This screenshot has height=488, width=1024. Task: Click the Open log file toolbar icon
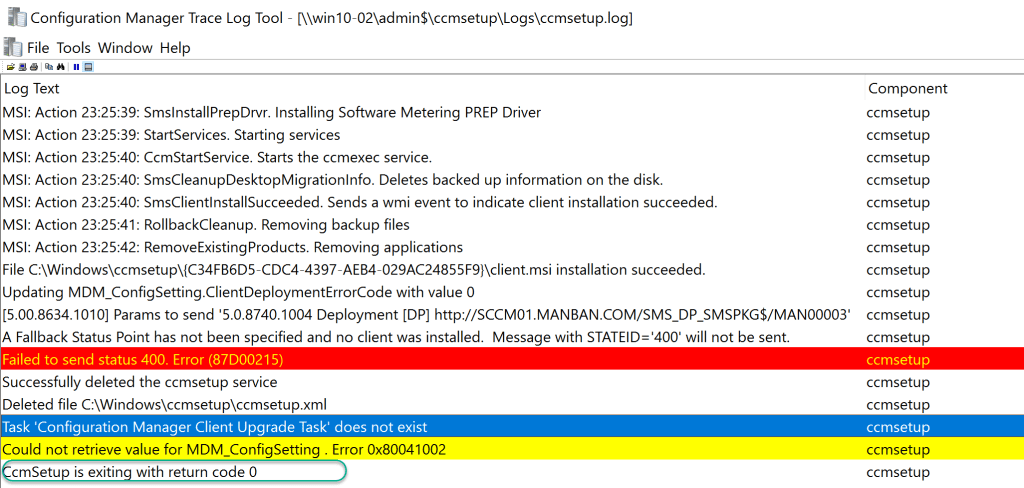pyautogui.click(x=10, y=67)
